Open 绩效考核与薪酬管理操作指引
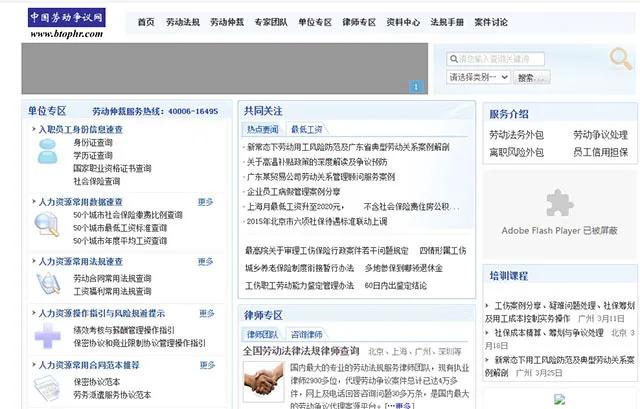 (x=124, y=330)
